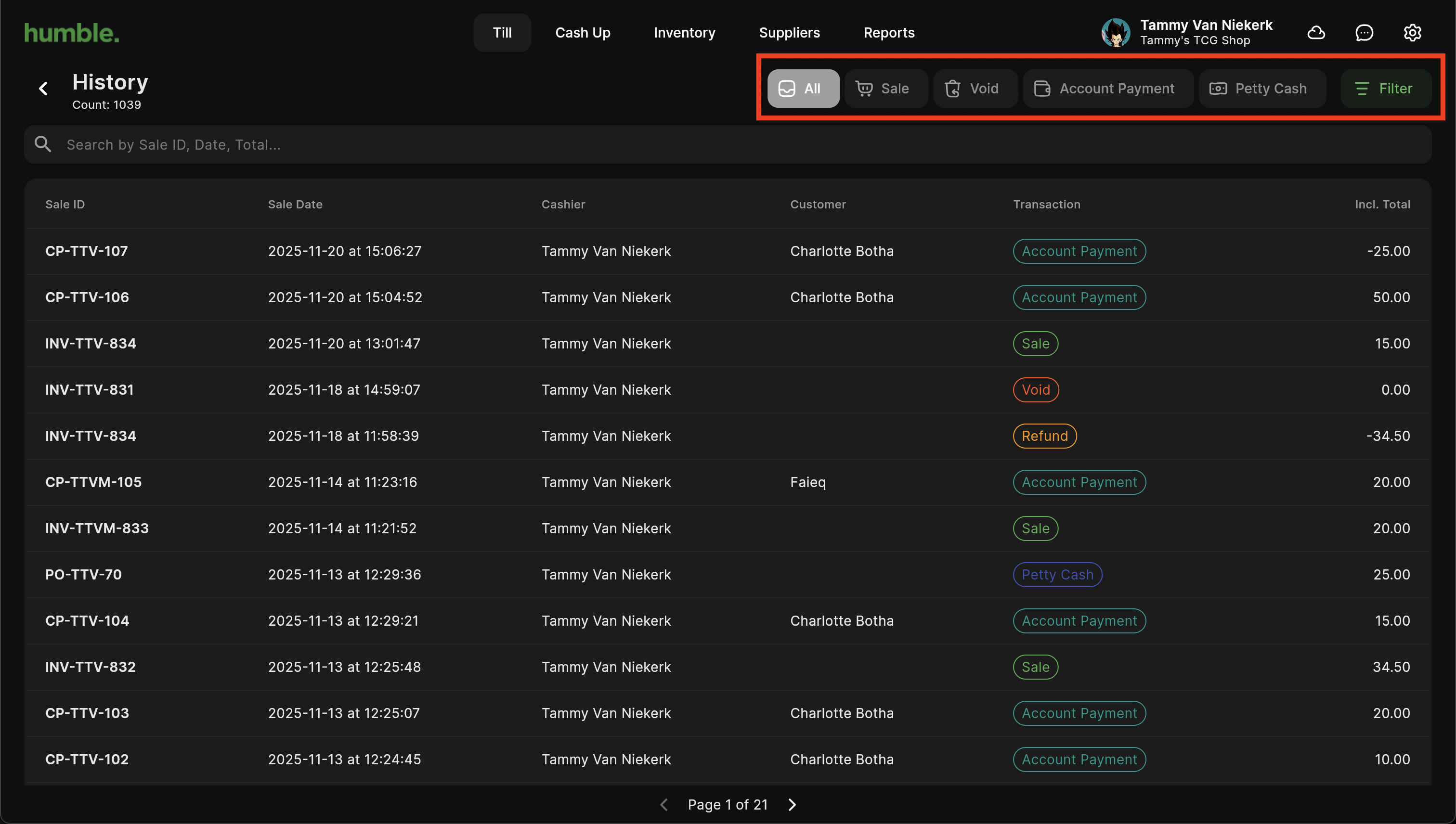Open the Reports tab
Screen dimensions: 1456x824
point(889,33)
